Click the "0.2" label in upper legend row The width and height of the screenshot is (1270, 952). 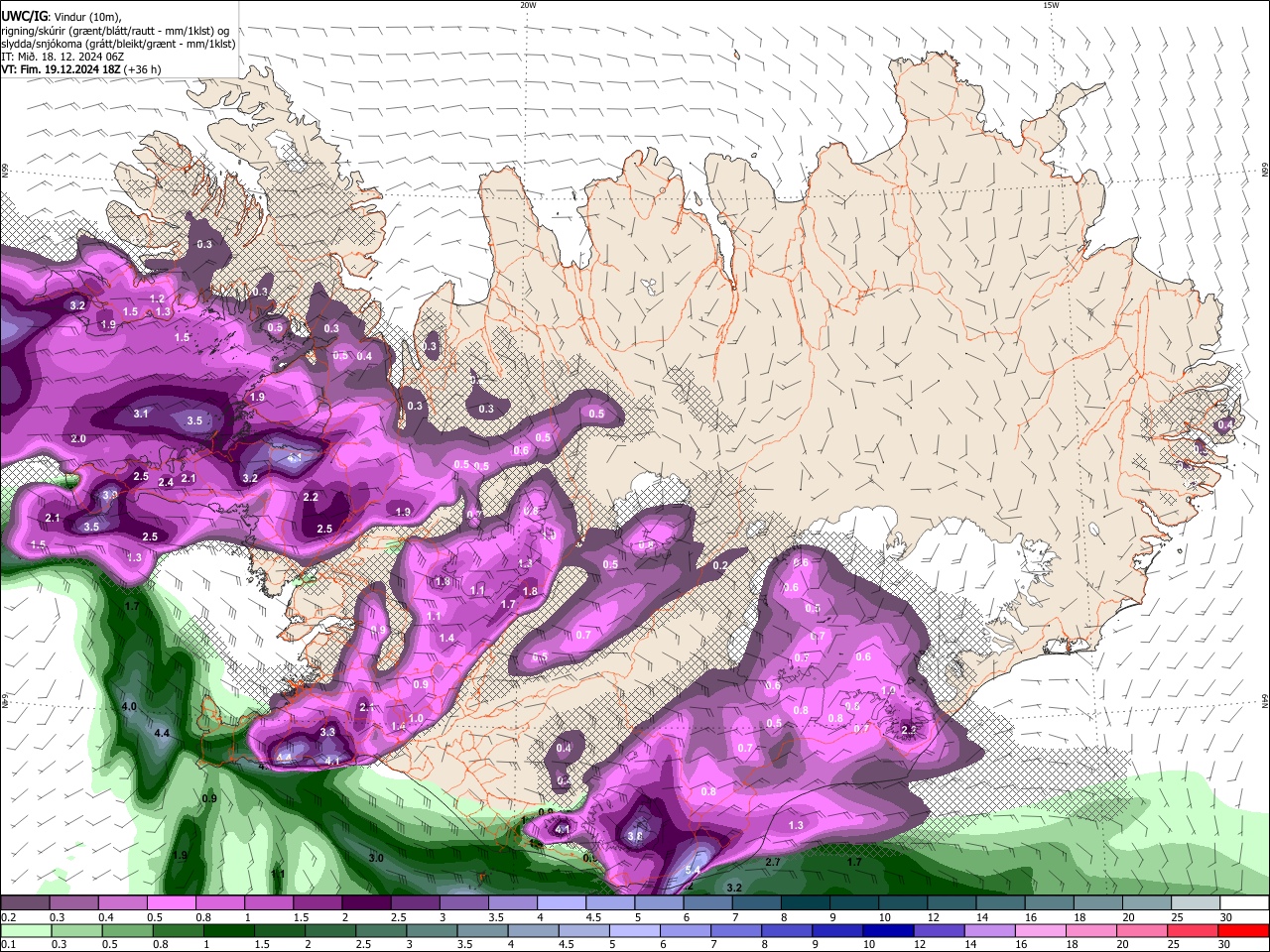8,917
